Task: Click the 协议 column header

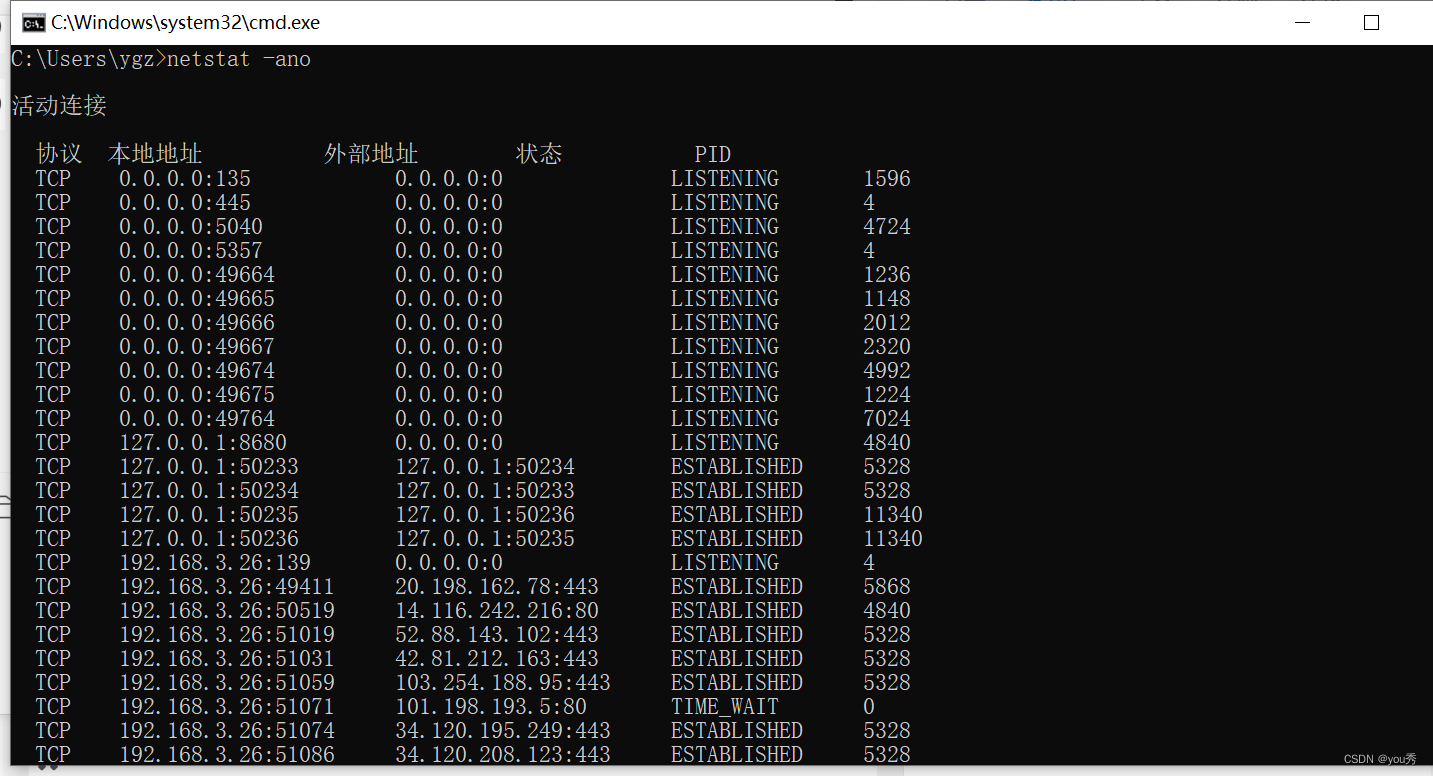Action: click(59, 154)
